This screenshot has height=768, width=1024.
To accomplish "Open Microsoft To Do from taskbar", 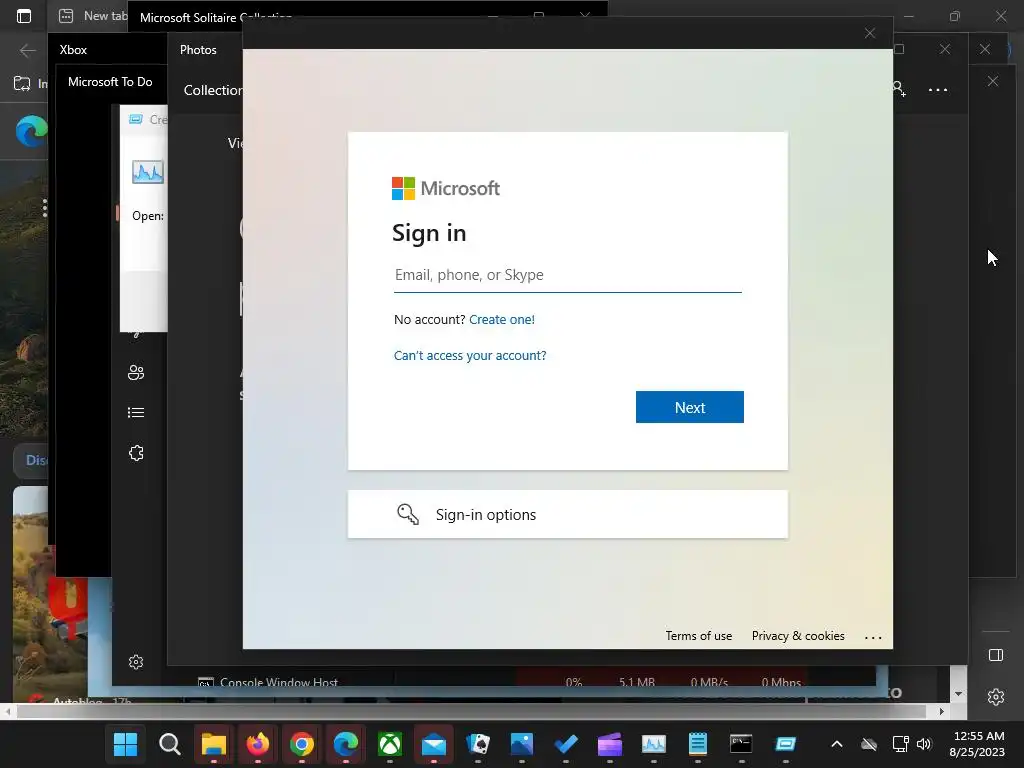I will click(x=566, y=744).
